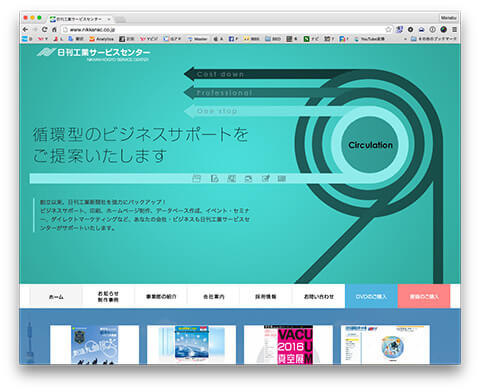Click the third small icon on light bar
This screenshot has width=480, height=392.
[x=231, y=179]
